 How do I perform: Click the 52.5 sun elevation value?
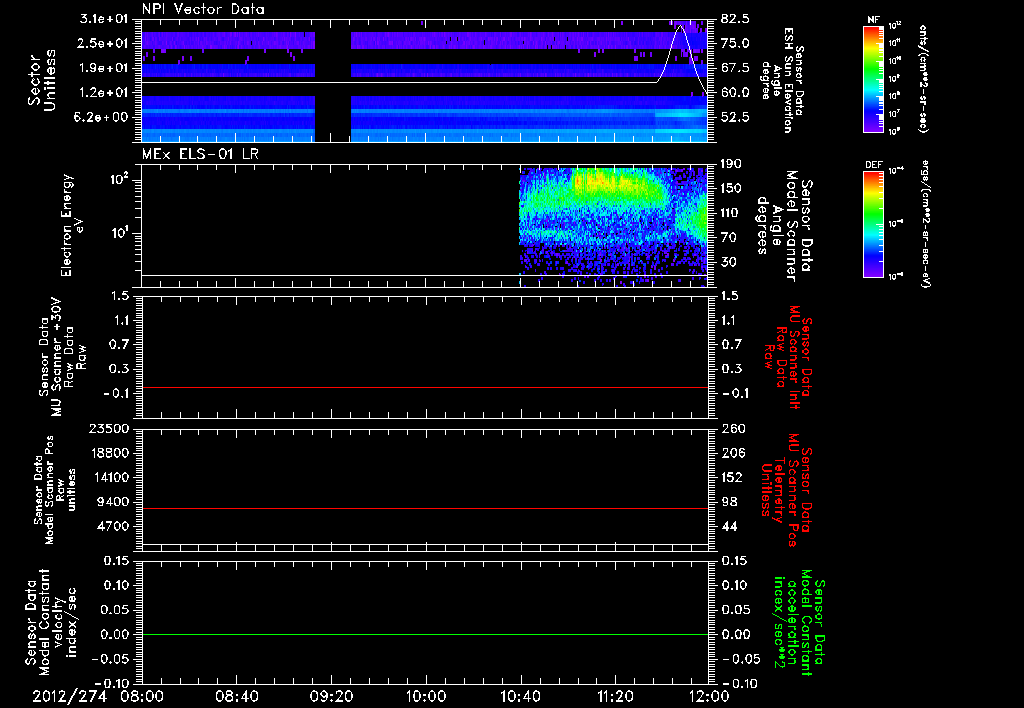(735, 117)
